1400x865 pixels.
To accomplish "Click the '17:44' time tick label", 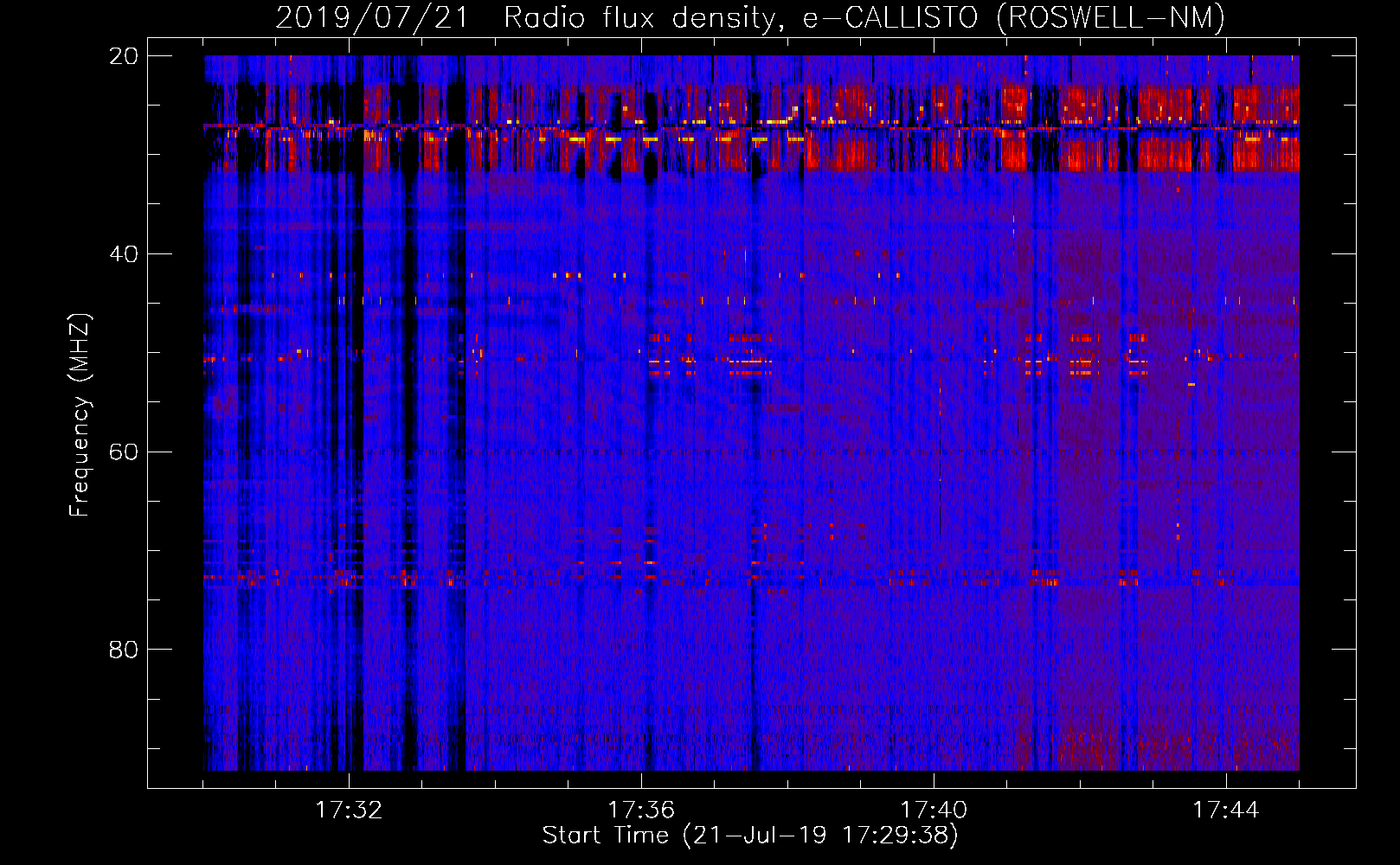I will pos(1226,811).
